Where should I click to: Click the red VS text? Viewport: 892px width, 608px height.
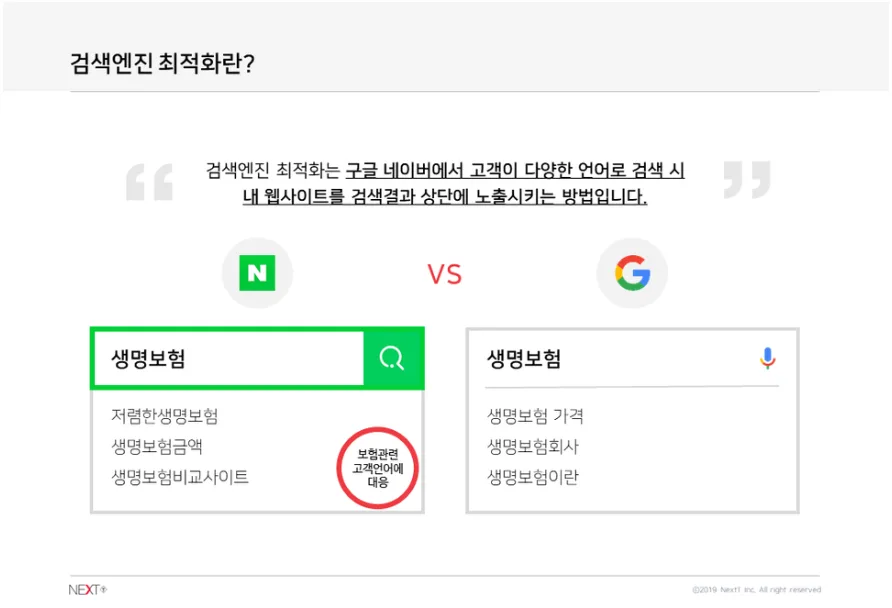[x=445, y=275]
